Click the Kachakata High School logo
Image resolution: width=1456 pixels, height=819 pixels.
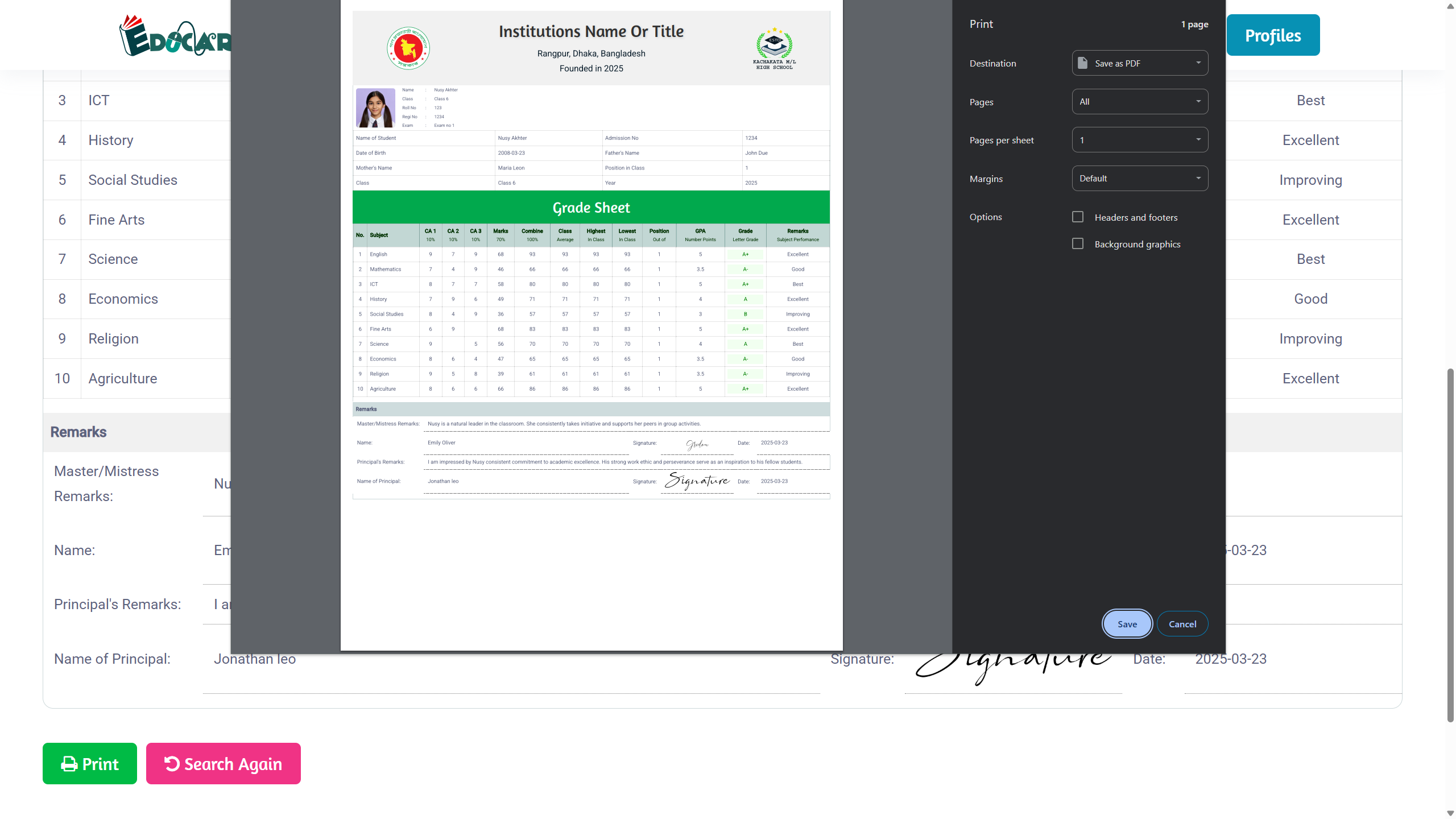click(774, 48)
